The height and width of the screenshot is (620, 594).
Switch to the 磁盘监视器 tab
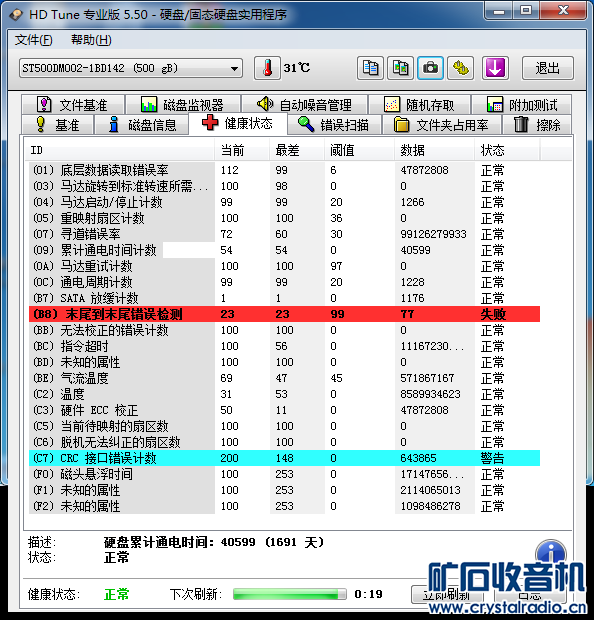183,105
